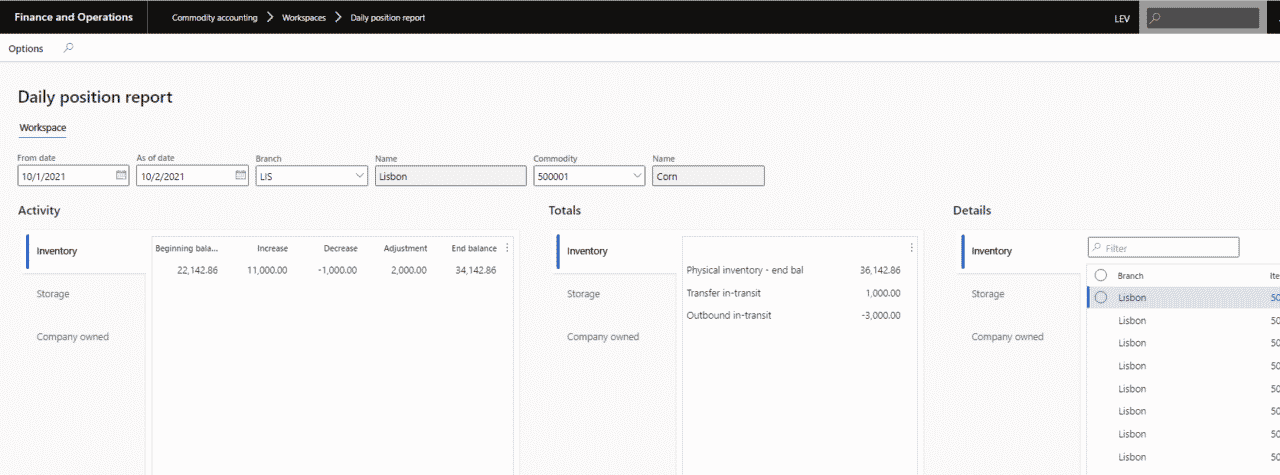Open the As of date calendar picker

point(240,176)
